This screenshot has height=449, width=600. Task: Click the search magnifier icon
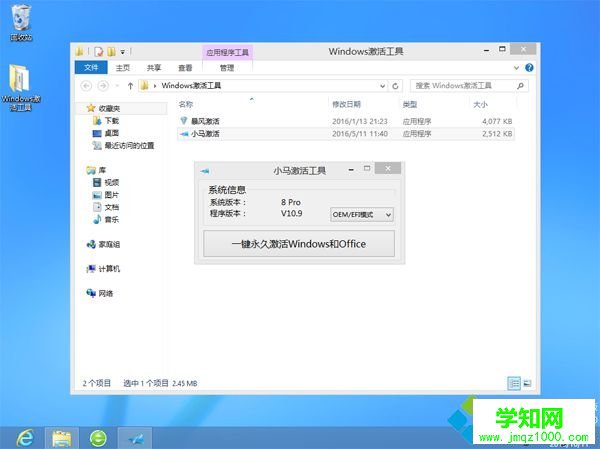[520, 86]
